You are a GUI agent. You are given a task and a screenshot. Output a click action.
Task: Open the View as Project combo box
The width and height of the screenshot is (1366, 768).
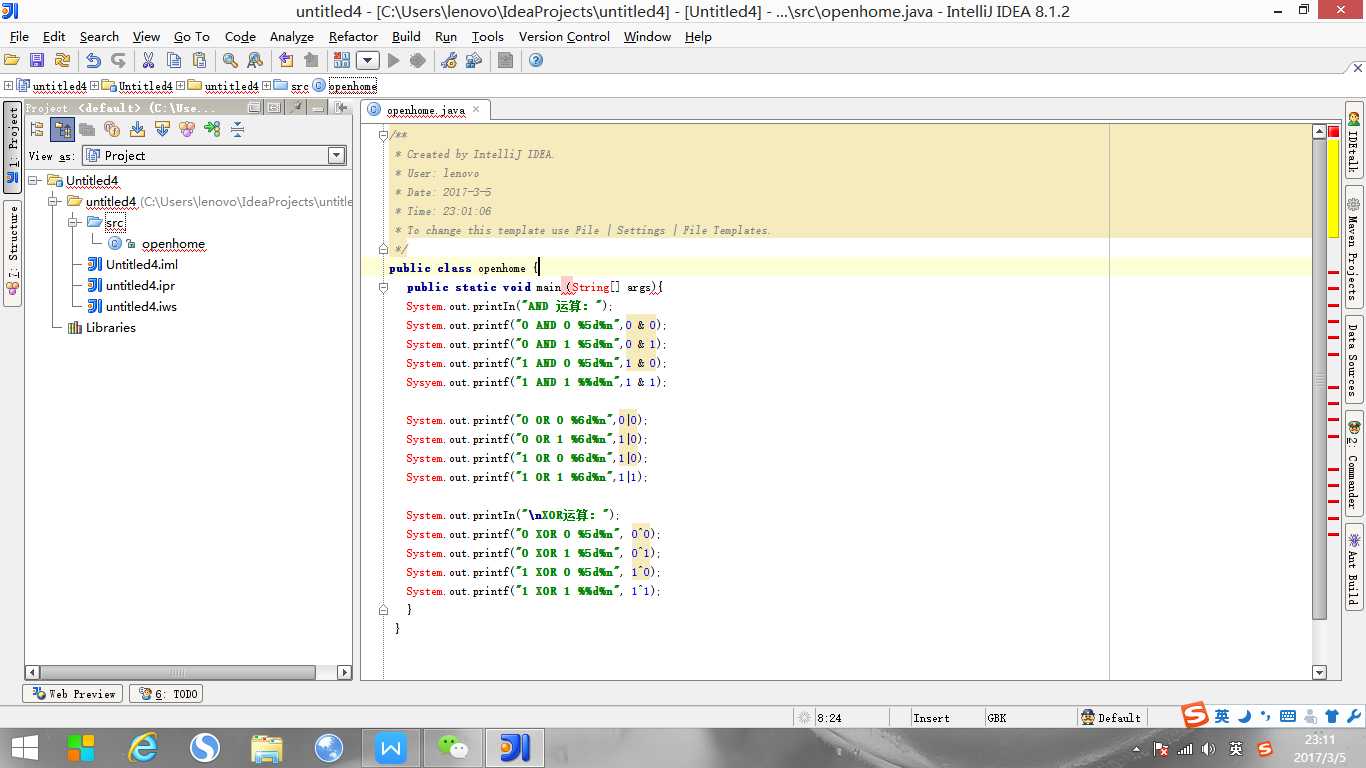tap(214, 155)
